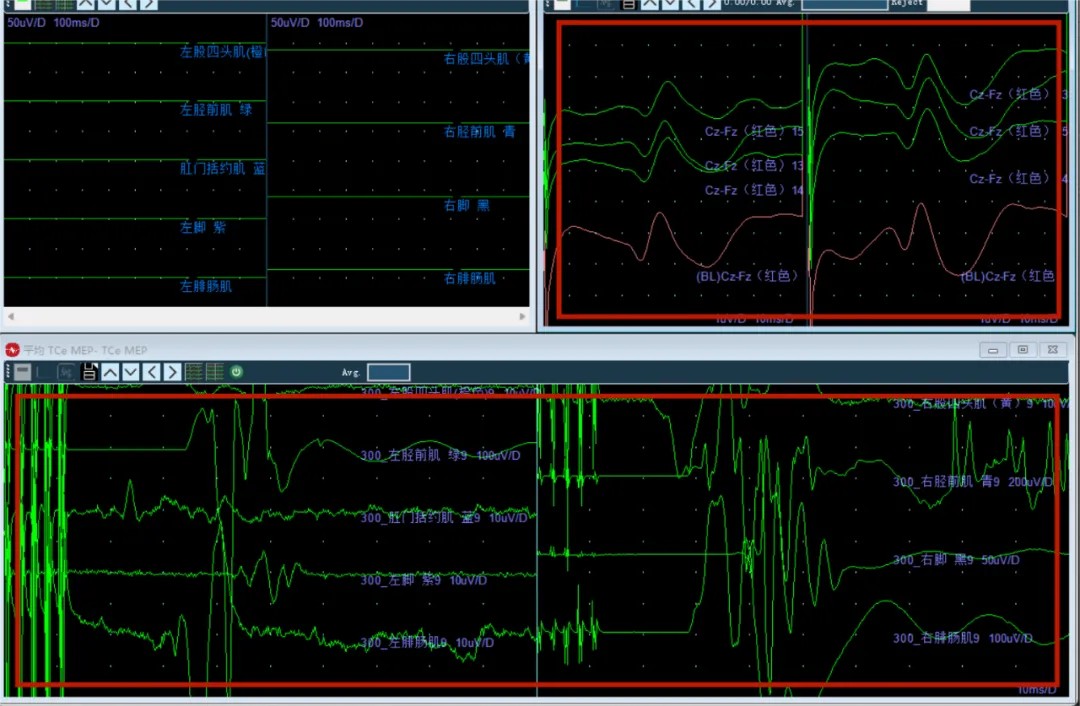Screen dimensions: 1080x706
Task: Click the save disk icon in TCe MEP toolbar
Action: pyautogui.click(x=89, y=372)
